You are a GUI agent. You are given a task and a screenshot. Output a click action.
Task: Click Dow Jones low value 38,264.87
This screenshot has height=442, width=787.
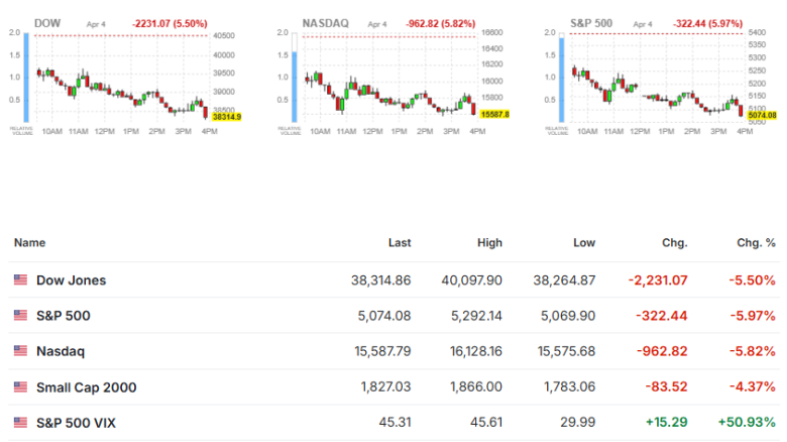coord(564,280)
